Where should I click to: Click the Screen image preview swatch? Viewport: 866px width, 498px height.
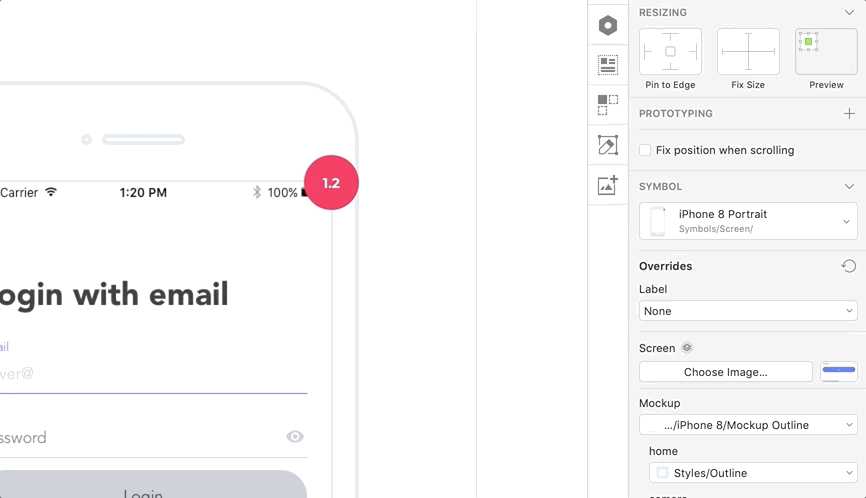pos(838,371)
